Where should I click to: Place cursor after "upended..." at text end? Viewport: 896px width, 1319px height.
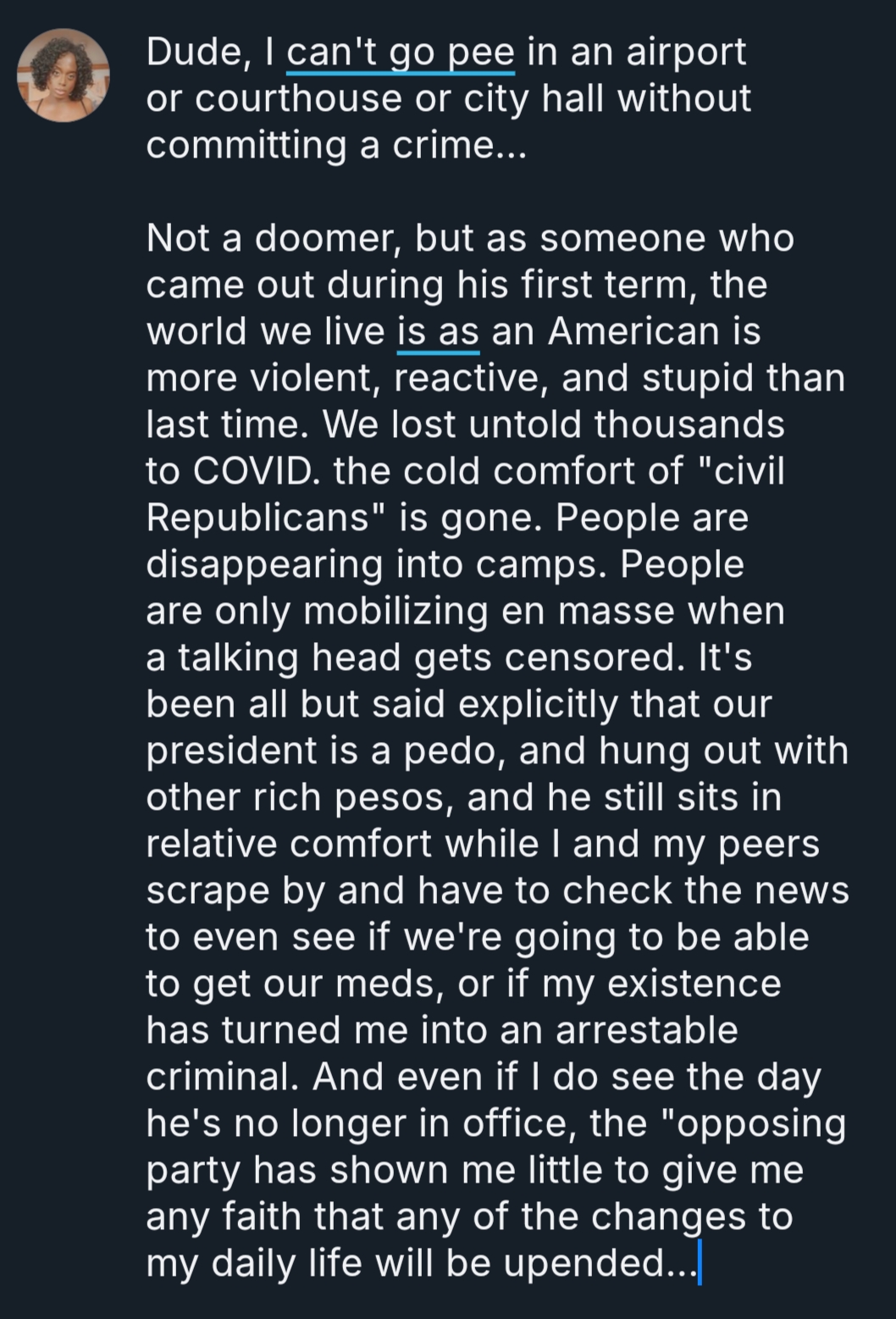click(697, 1263)
